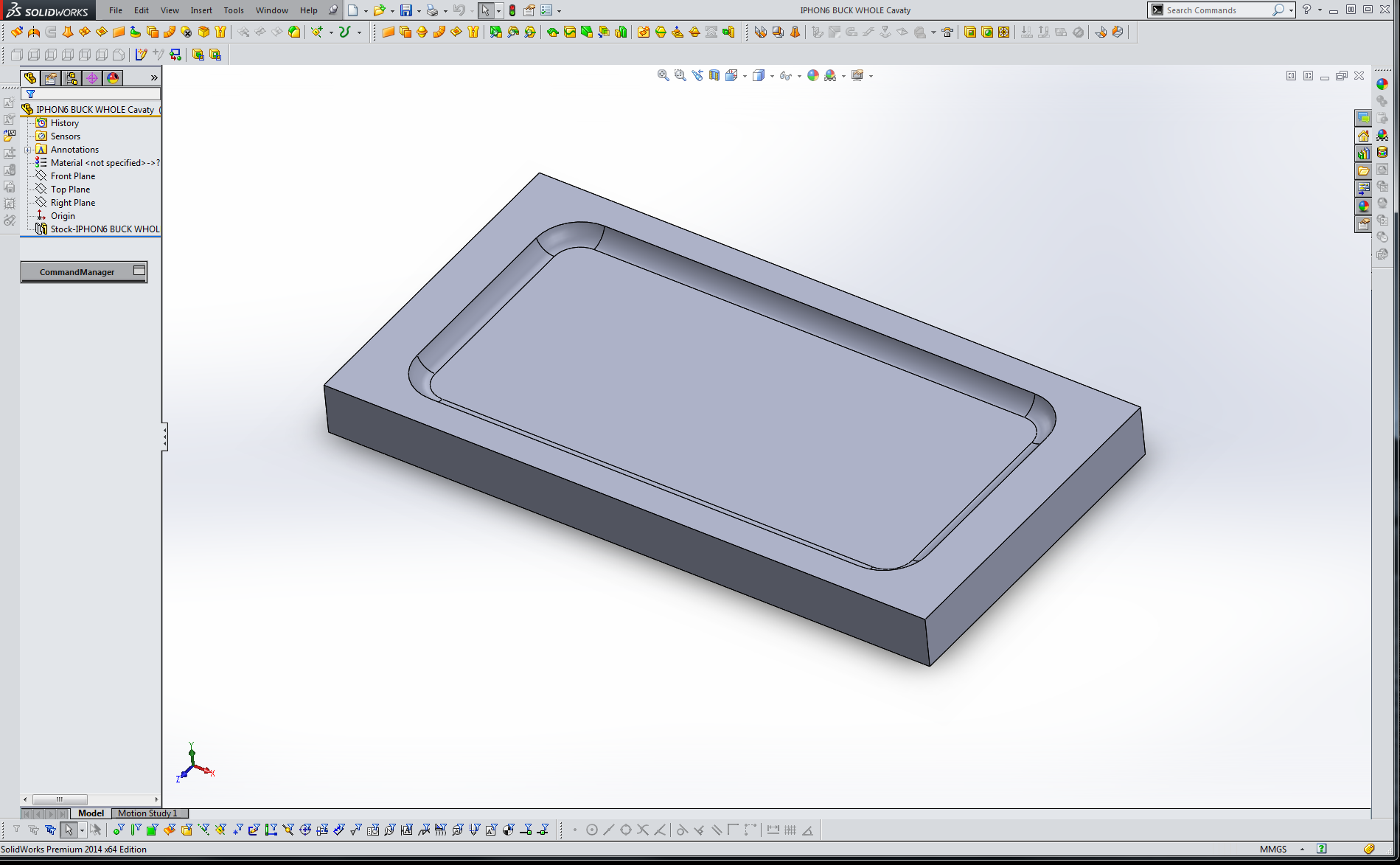Toggle Filter Edges in selection filter toolbar
1400x865 pixels.
[136, 830]
